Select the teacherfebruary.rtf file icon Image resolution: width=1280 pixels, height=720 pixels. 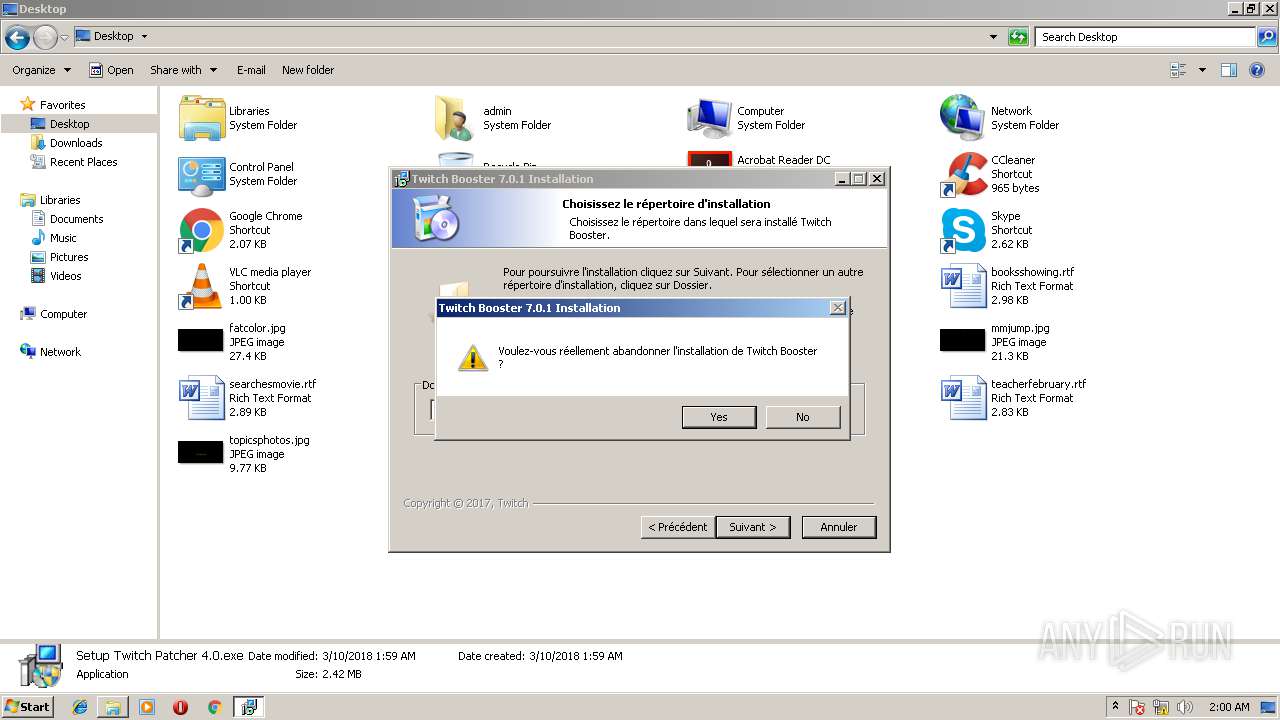963,398
